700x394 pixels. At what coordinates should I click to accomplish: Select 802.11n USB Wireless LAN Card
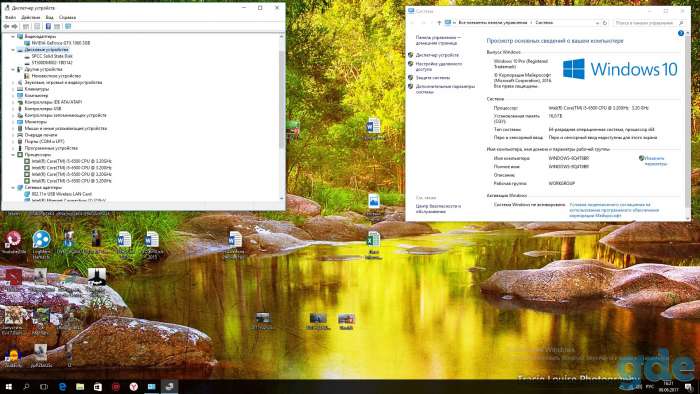[58, 194]
